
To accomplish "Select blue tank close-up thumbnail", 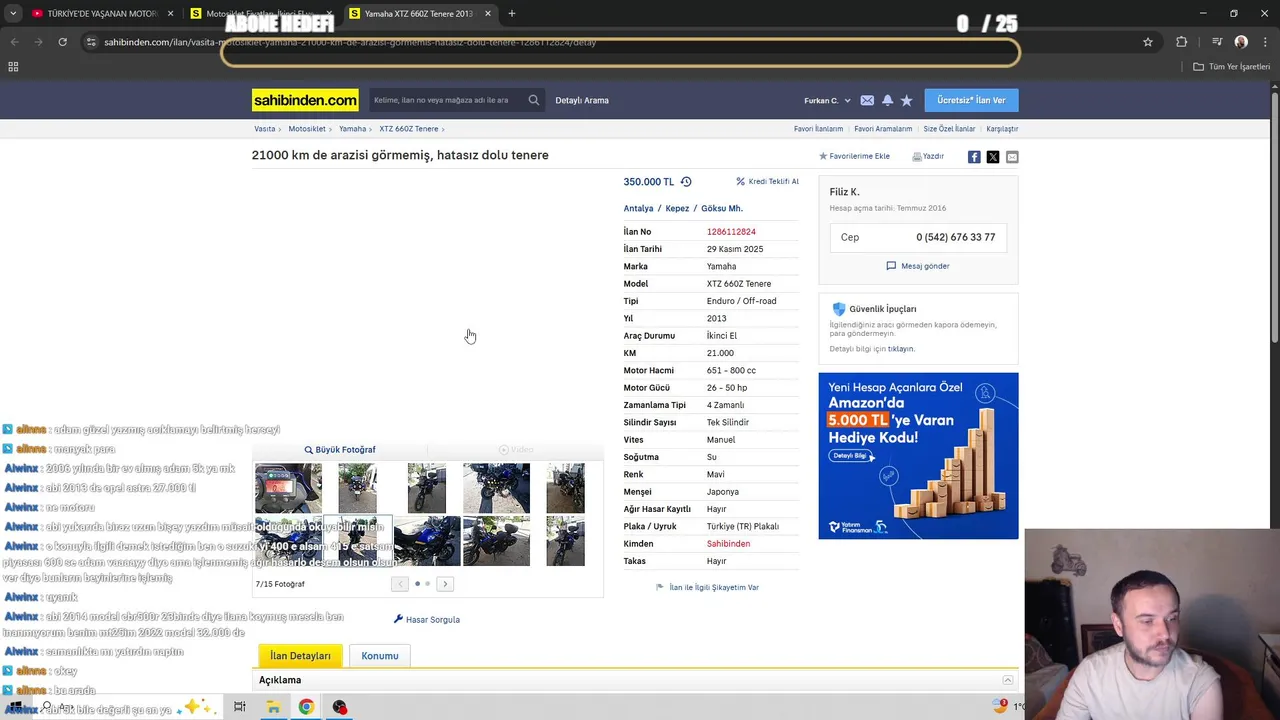I will click(x=427, y=541).
